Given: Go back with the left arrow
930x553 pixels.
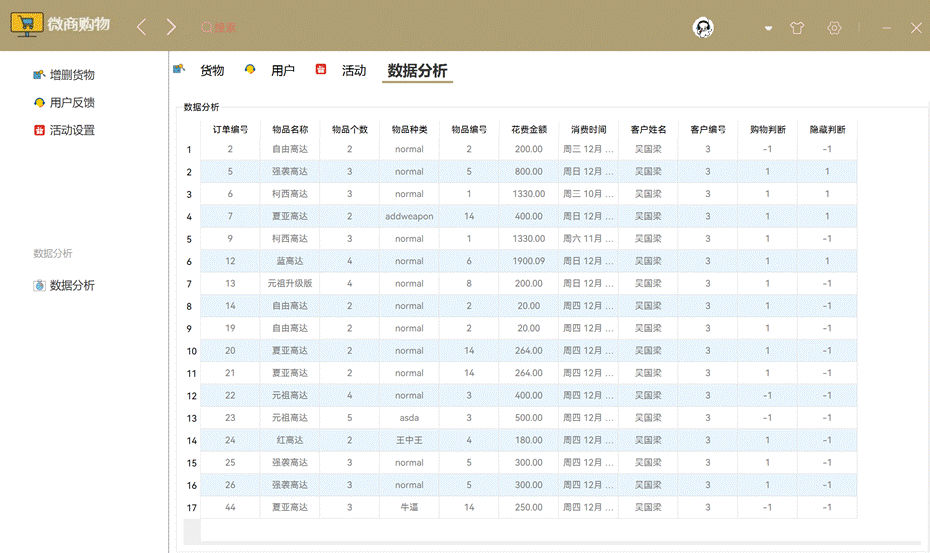Looking at the screenshot, I should (x=141, y=27).
